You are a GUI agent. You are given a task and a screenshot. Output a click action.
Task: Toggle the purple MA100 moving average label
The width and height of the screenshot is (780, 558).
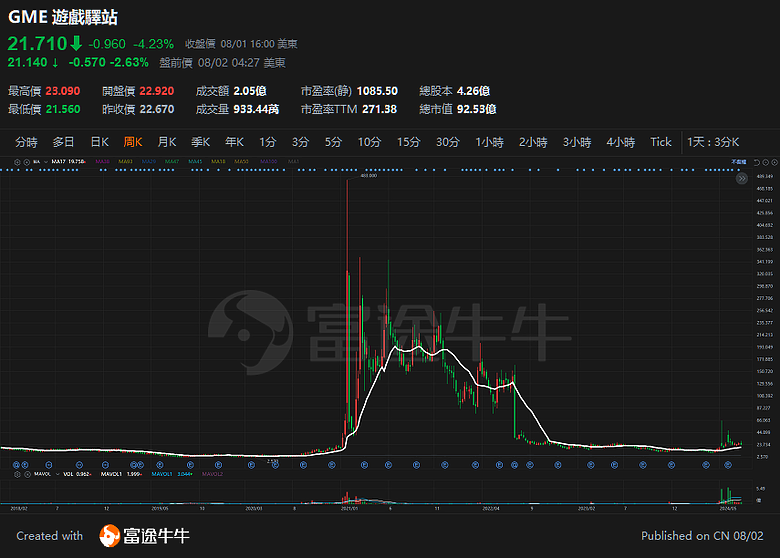click(x=269, y=162)
